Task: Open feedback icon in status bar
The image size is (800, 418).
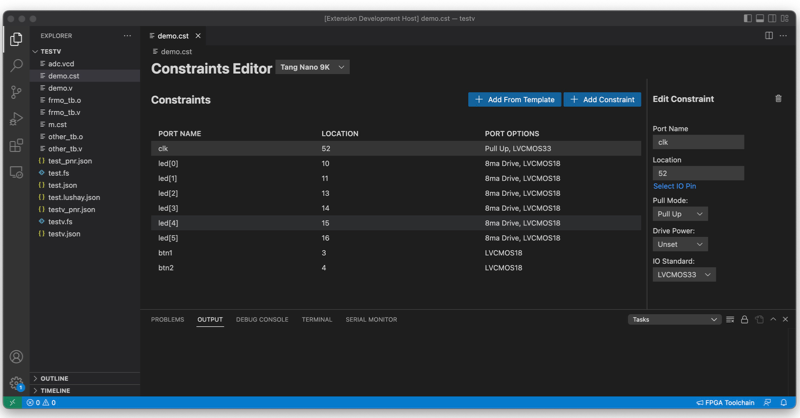Action: coord(767,403)
